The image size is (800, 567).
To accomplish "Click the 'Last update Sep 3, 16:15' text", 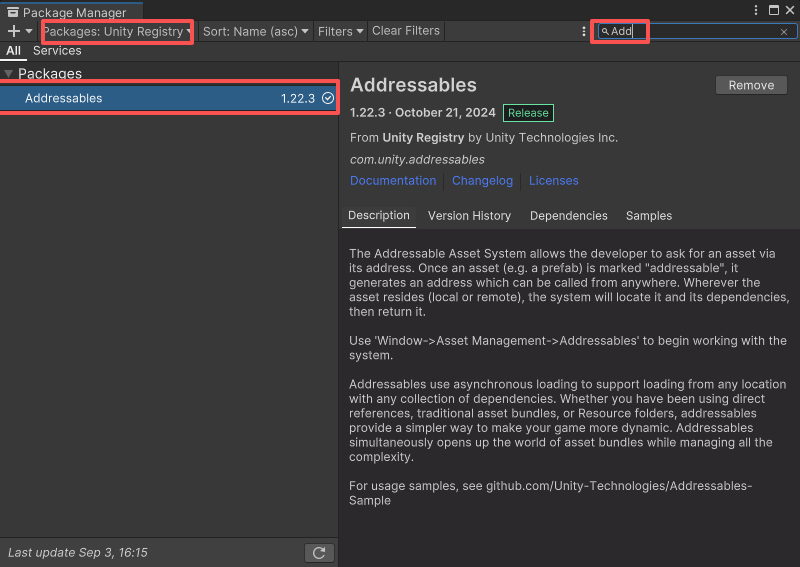I will (78, 553).
